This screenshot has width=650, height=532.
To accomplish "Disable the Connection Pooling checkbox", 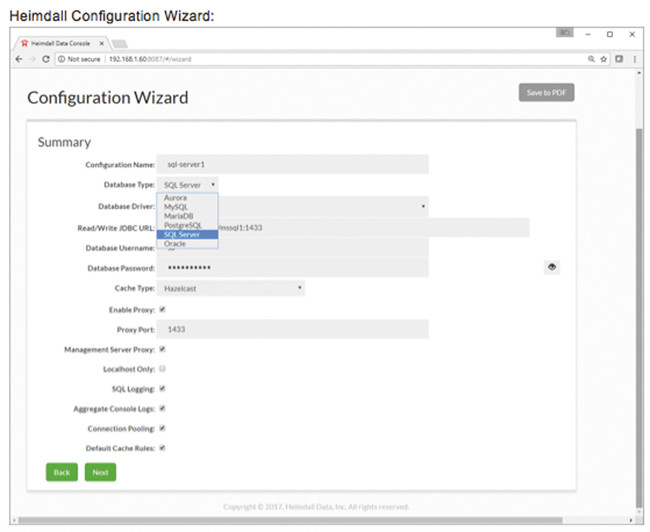I will [x=162, y=428].
